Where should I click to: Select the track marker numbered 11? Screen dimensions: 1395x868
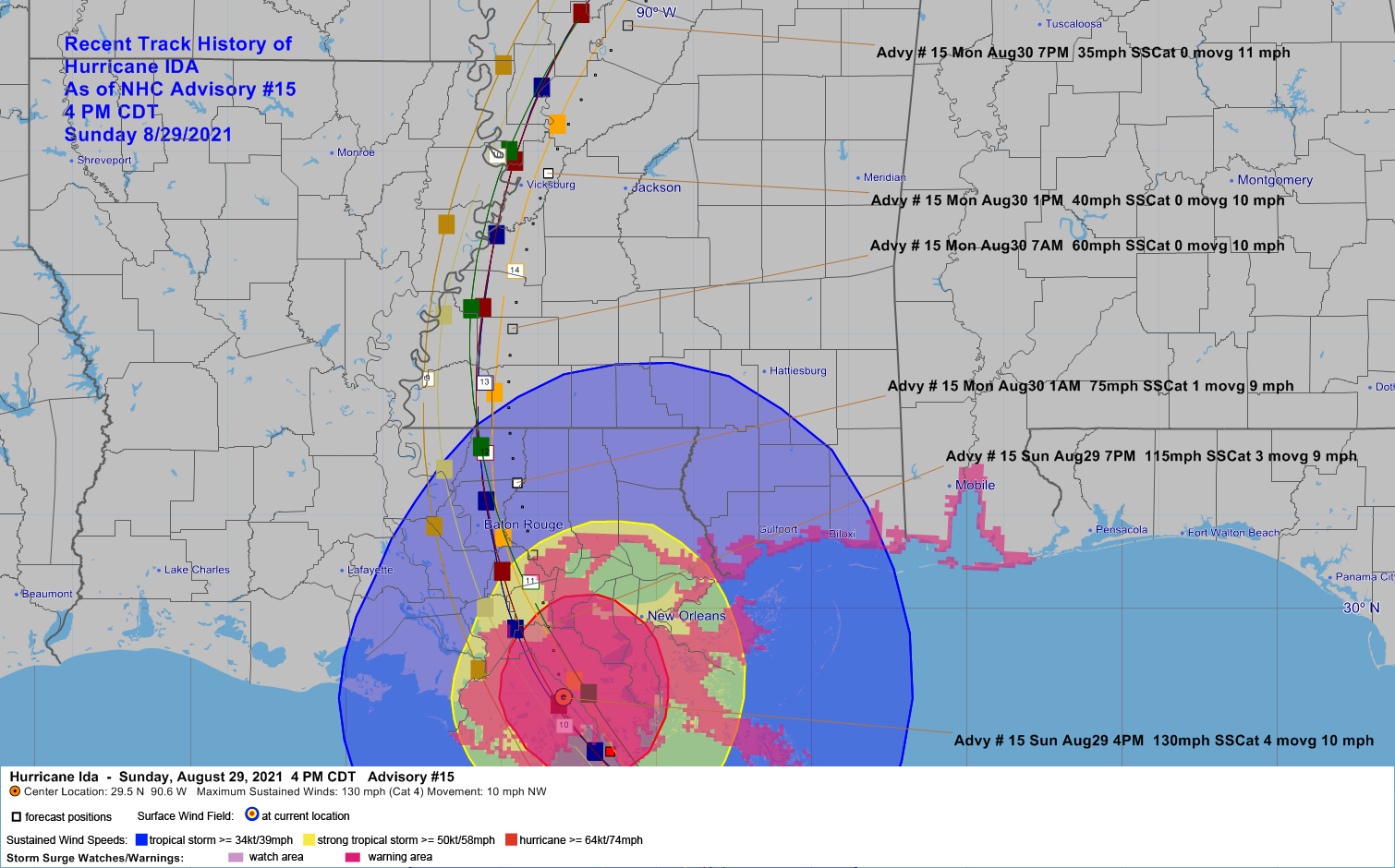[530, 582]
